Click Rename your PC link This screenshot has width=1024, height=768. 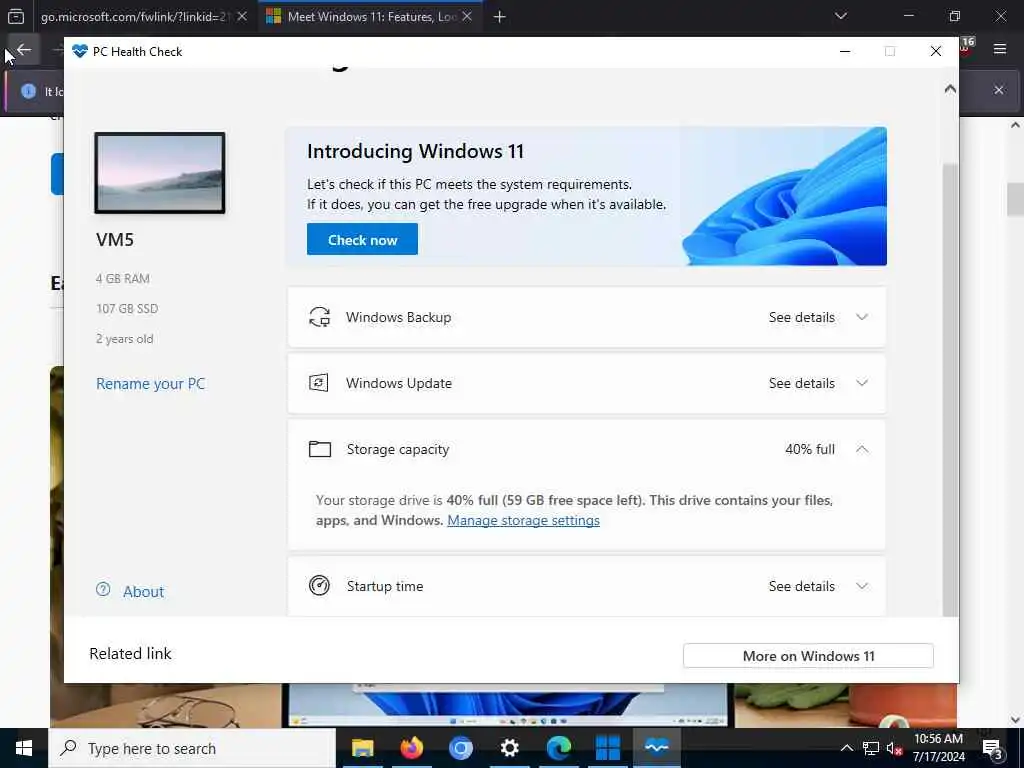pyautogui.click(x=150, y=383)
